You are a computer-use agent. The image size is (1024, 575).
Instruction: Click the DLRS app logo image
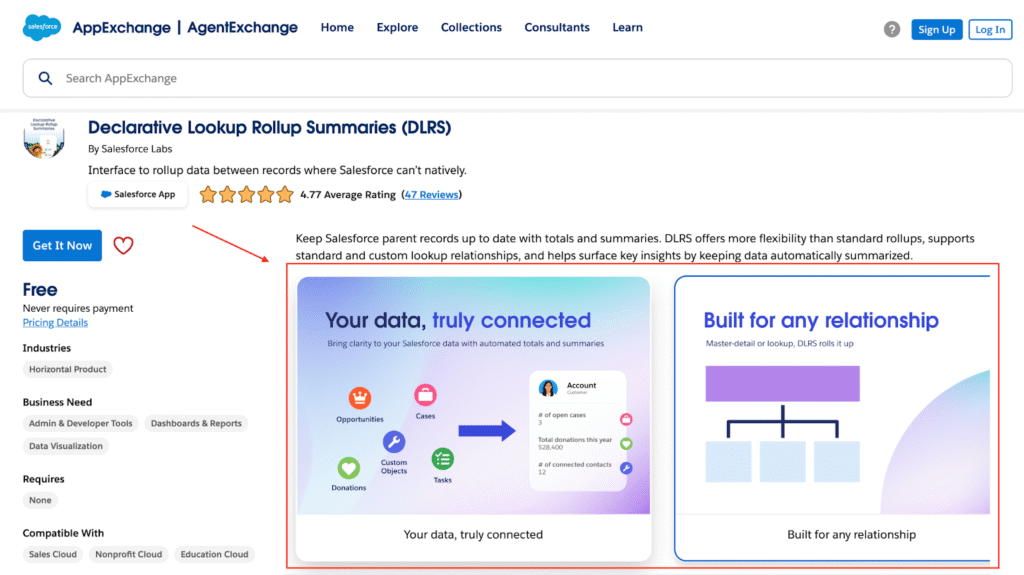click(44, 138)
